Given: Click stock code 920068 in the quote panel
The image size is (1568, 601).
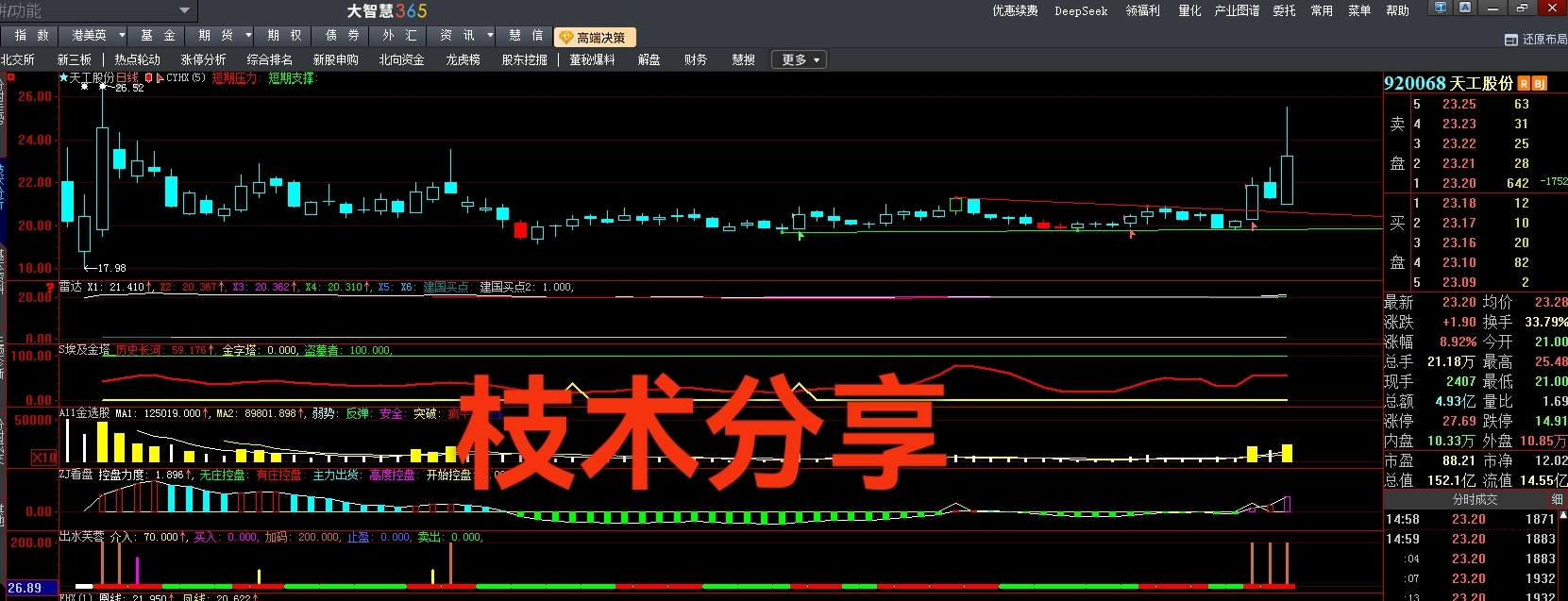Looking at the screenshot, I should pos(1415,83).
